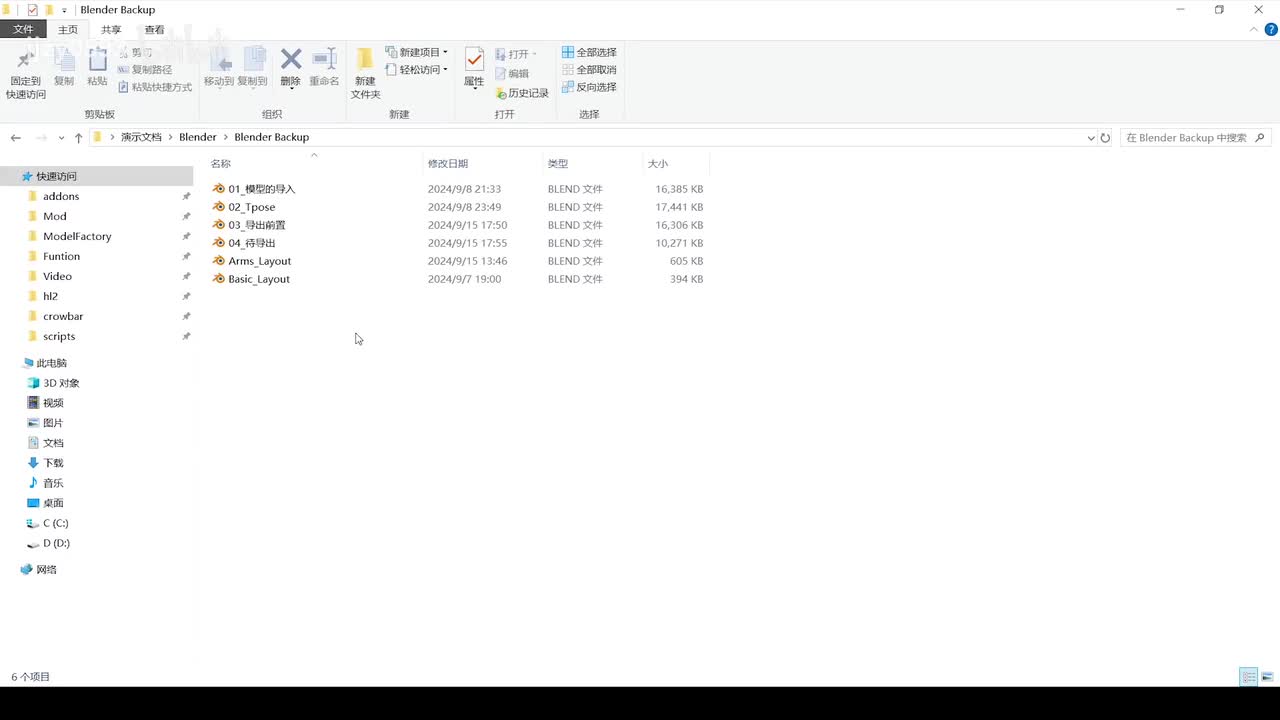
Task: Open the 新建项目 dropdown
Action: pos(417,52)
